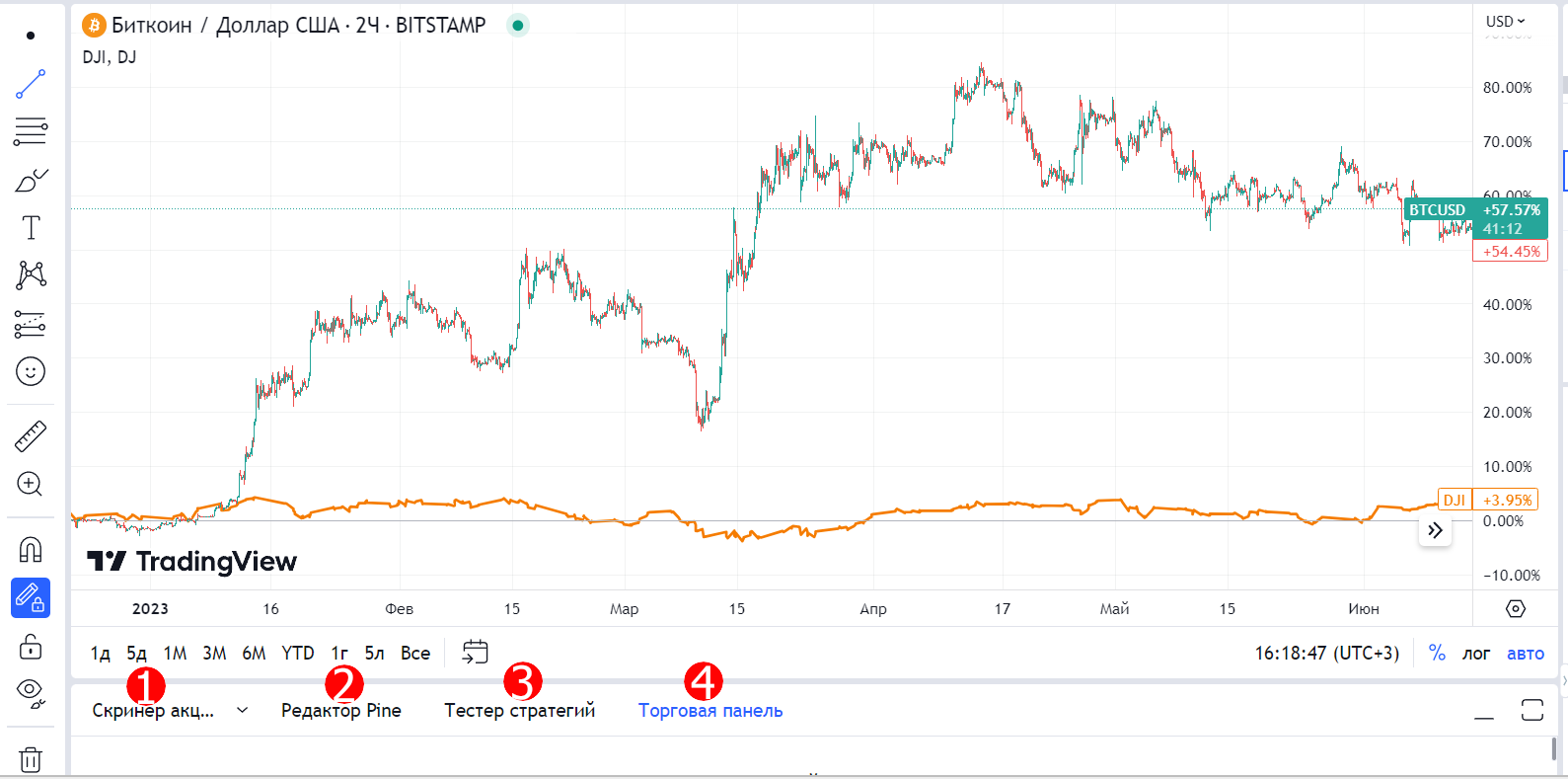Maximize the bottom panel
This screenshot has width=1568, height=779.
(1531, 710)
